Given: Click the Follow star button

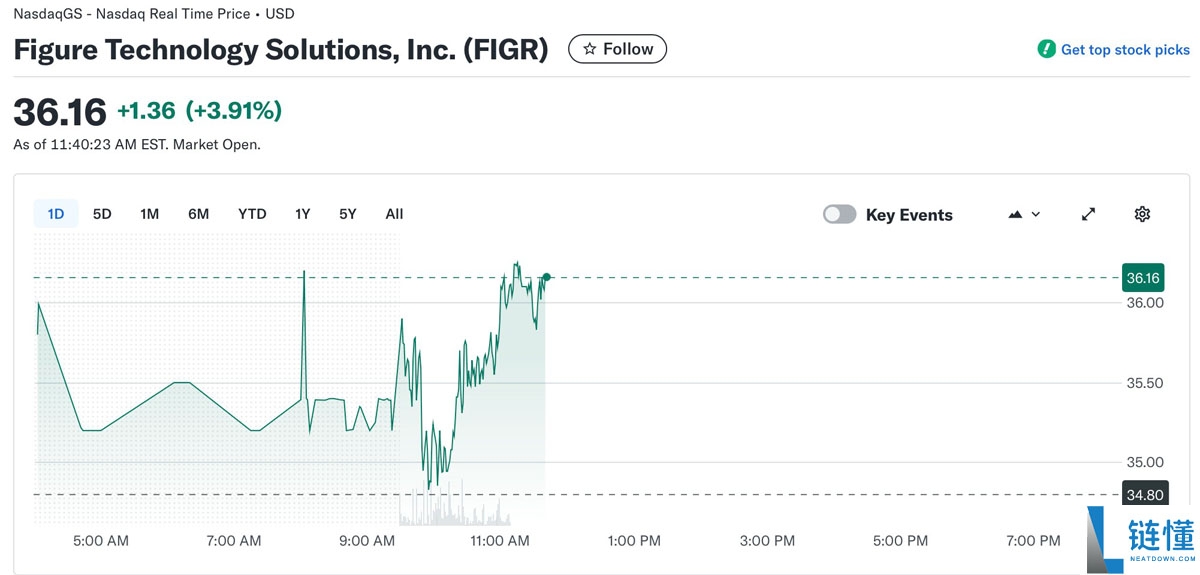Looking at the screenshot, I should pos(617,49).
